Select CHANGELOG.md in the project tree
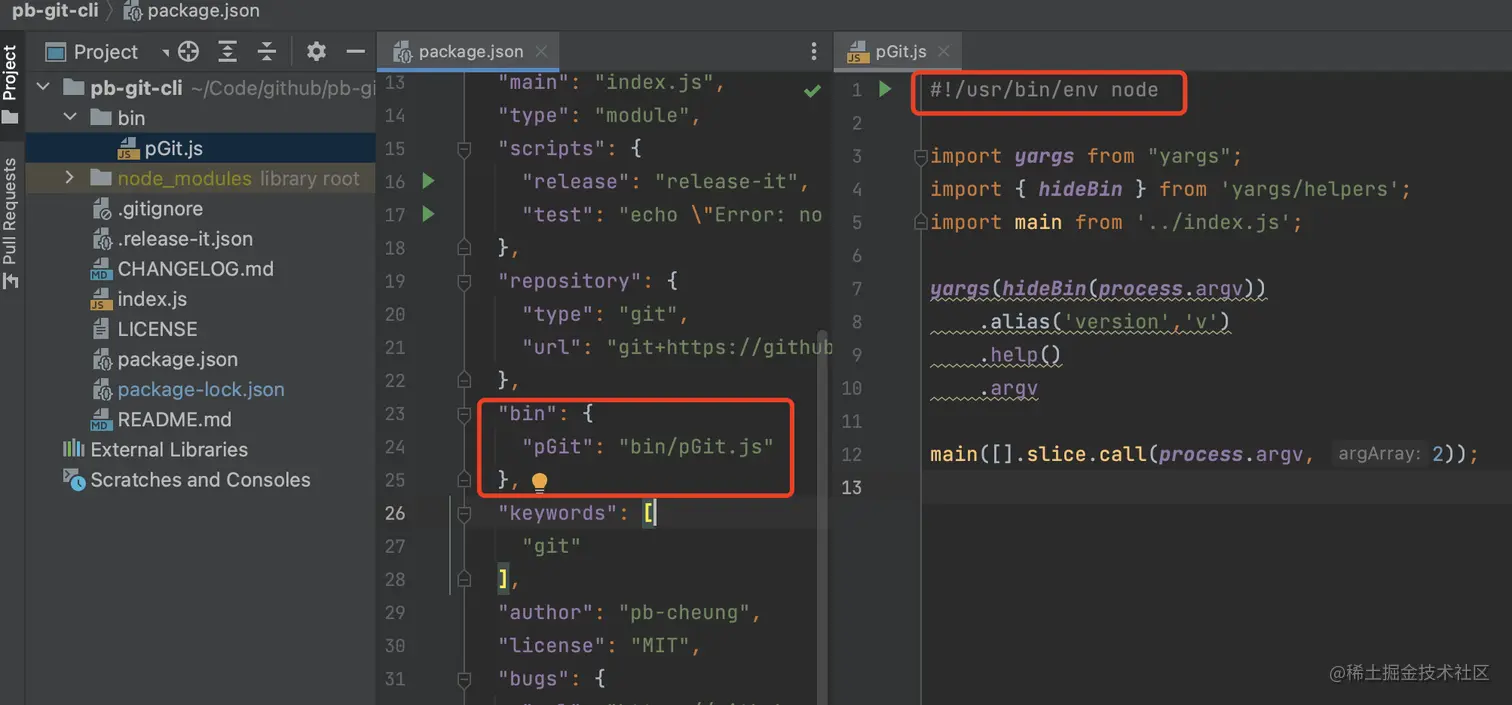 pyautogui.click(x=195, y=269)
